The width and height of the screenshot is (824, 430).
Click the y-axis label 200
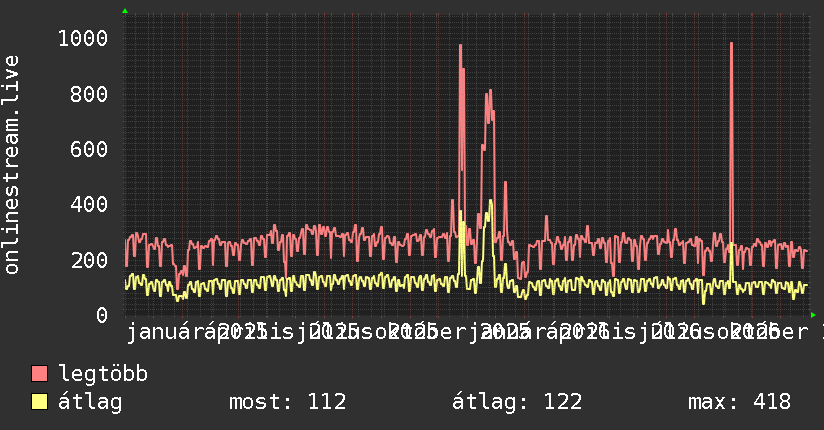click(89, 260)
